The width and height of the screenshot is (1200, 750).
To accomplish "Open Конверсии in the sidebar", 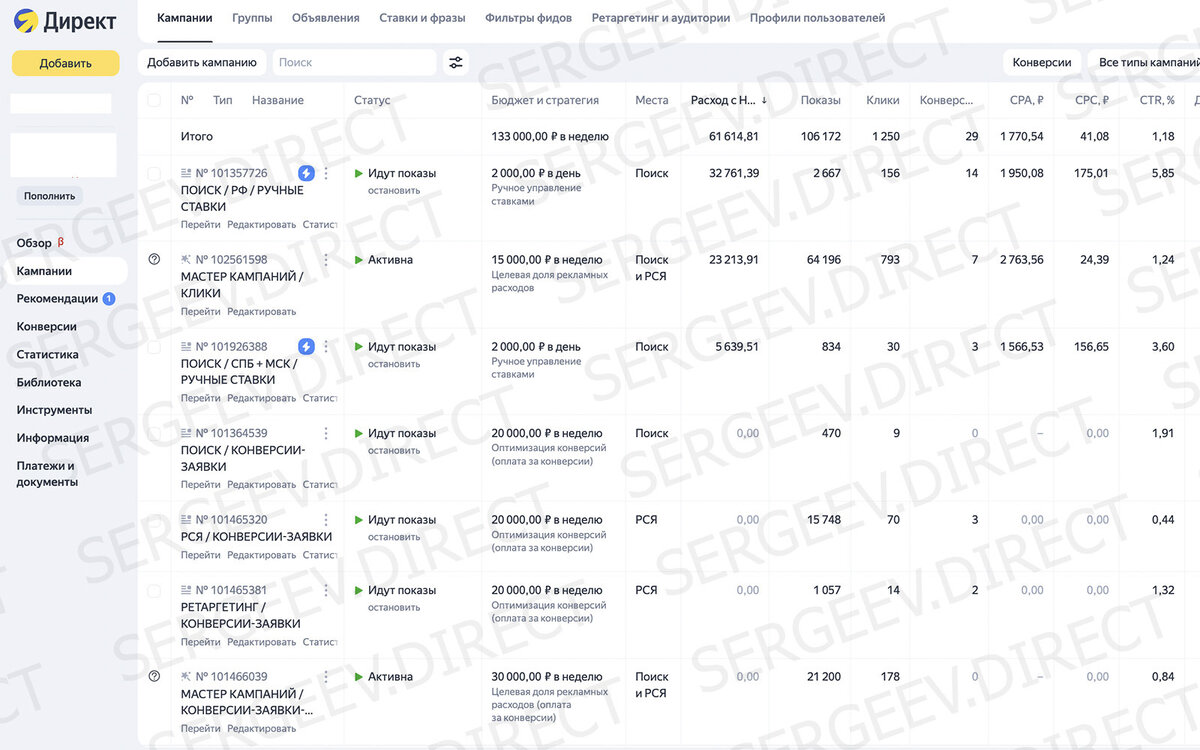I will point(46,327).
